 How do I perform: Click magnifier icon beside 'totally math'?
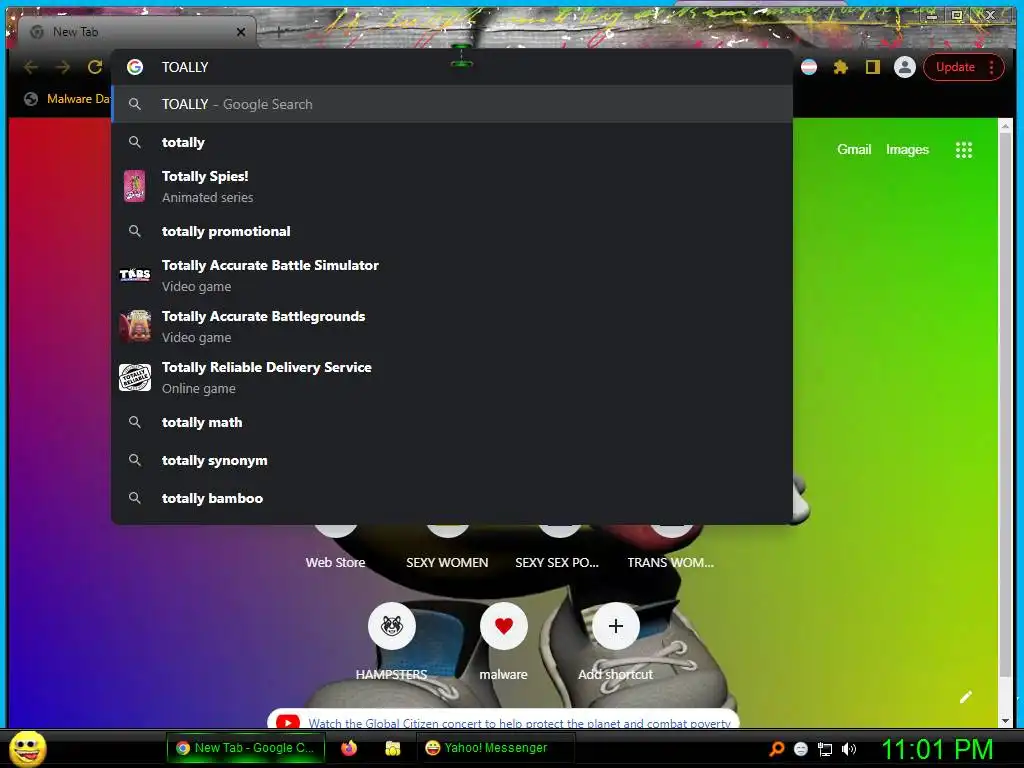click(x=135, y=422)
